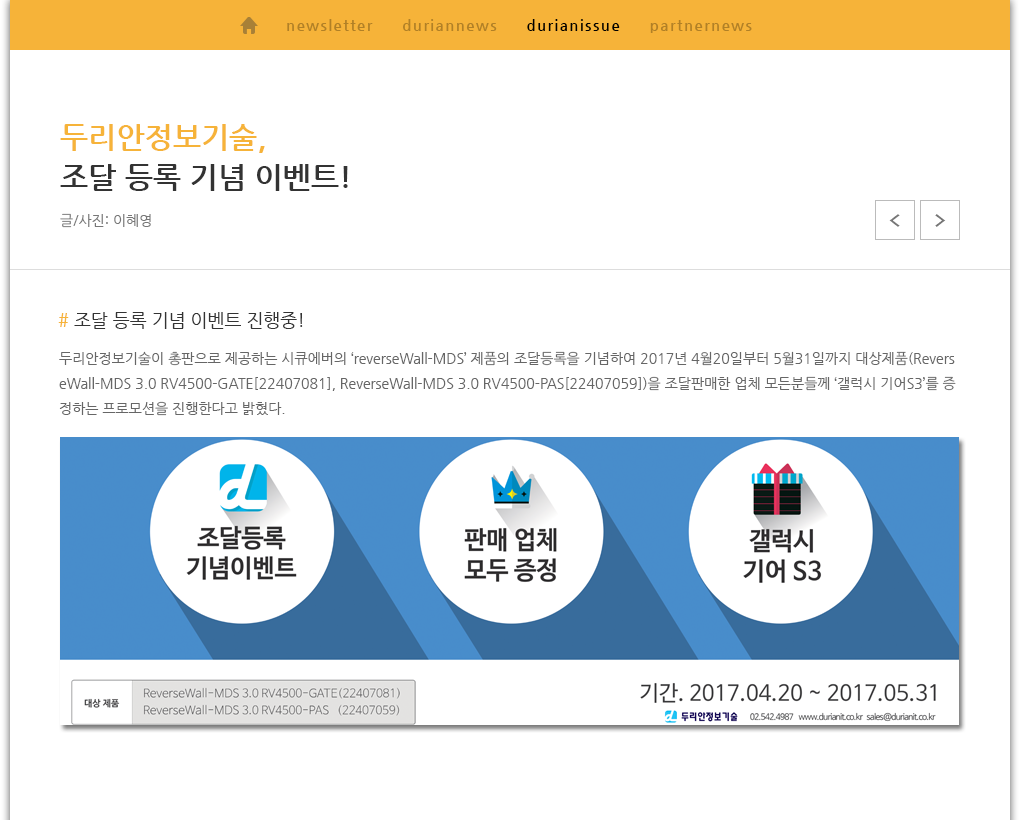Viewport: 1020px width, 820px height.
Task: Go to the next article arrow
Action: click(x=939, y=220)
